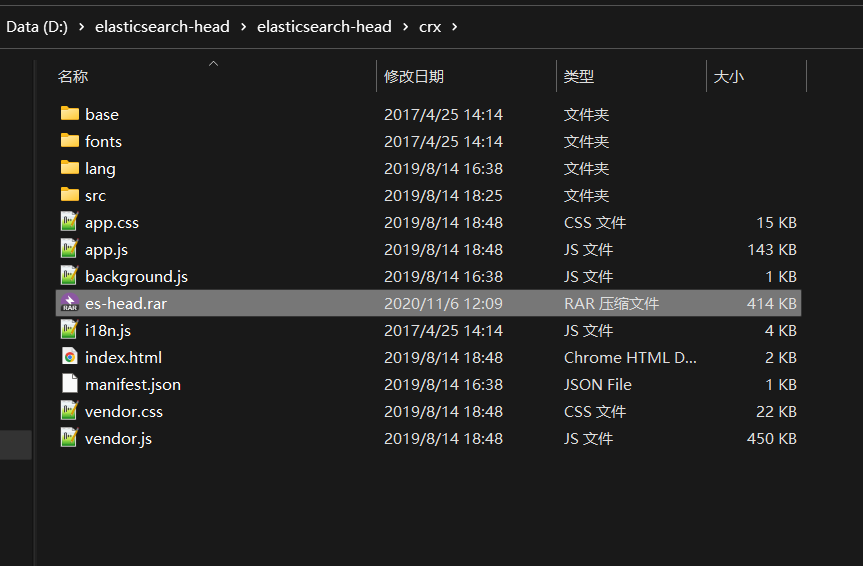Select the file name vendor.css

pyautogui.click(x=124, y=411)
